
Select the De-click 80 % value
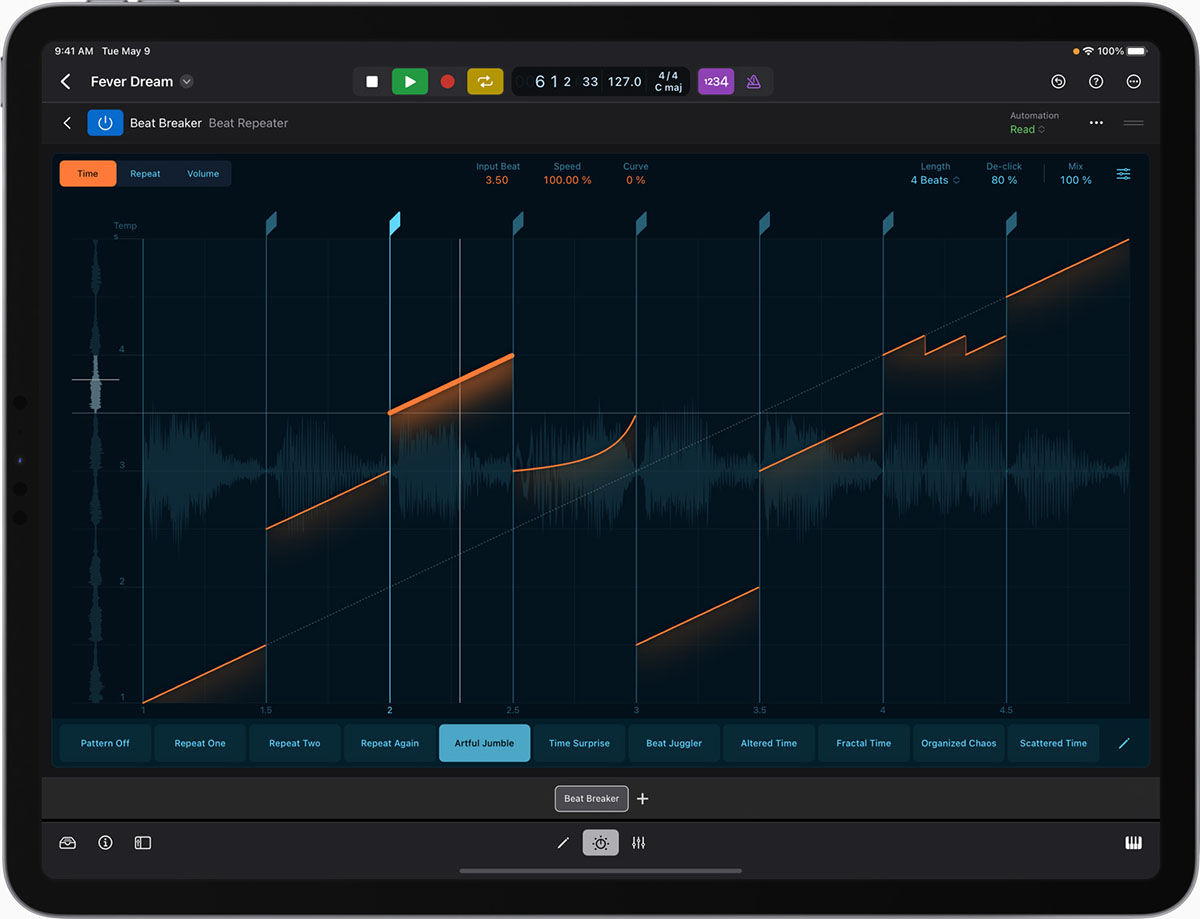pos(1004,180)
